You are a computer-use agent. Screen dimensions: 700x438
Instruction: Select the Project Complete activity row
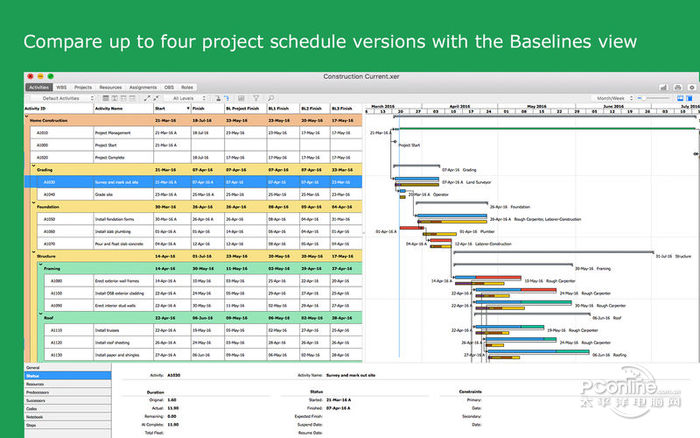(196, 158)
